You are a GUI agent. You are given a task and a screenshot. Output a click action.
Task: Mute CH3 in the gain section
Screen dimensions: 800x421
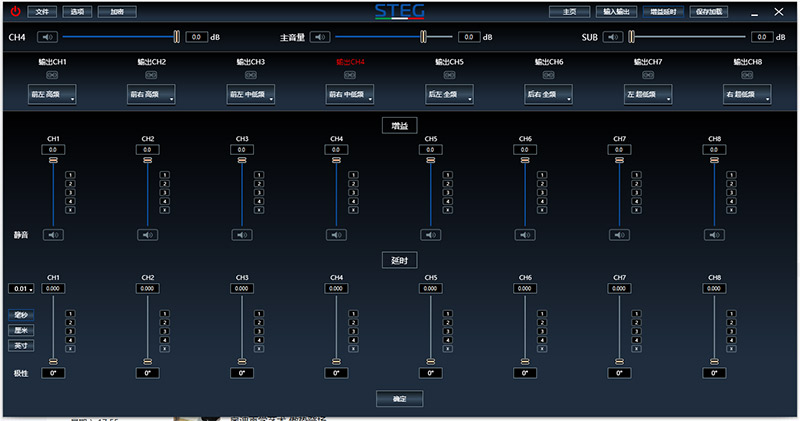pyautogui.click(x=242, y=235)
